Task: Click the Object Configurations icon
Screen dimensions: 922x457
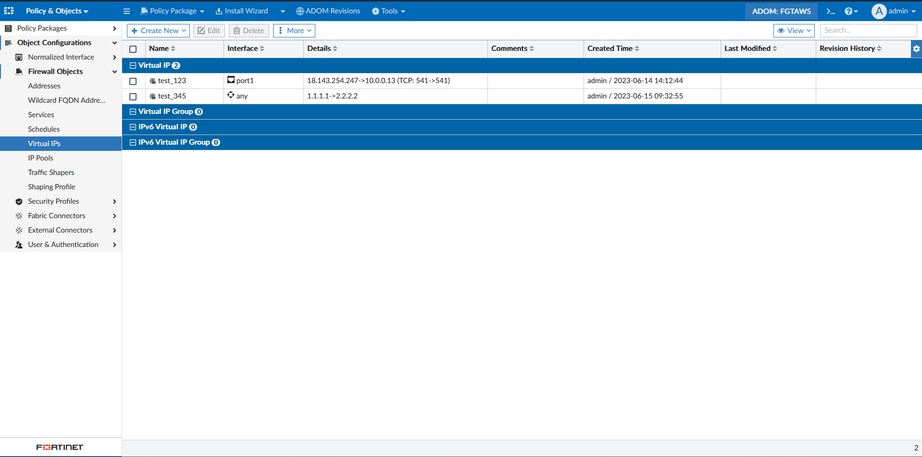Action: (8, 43)
